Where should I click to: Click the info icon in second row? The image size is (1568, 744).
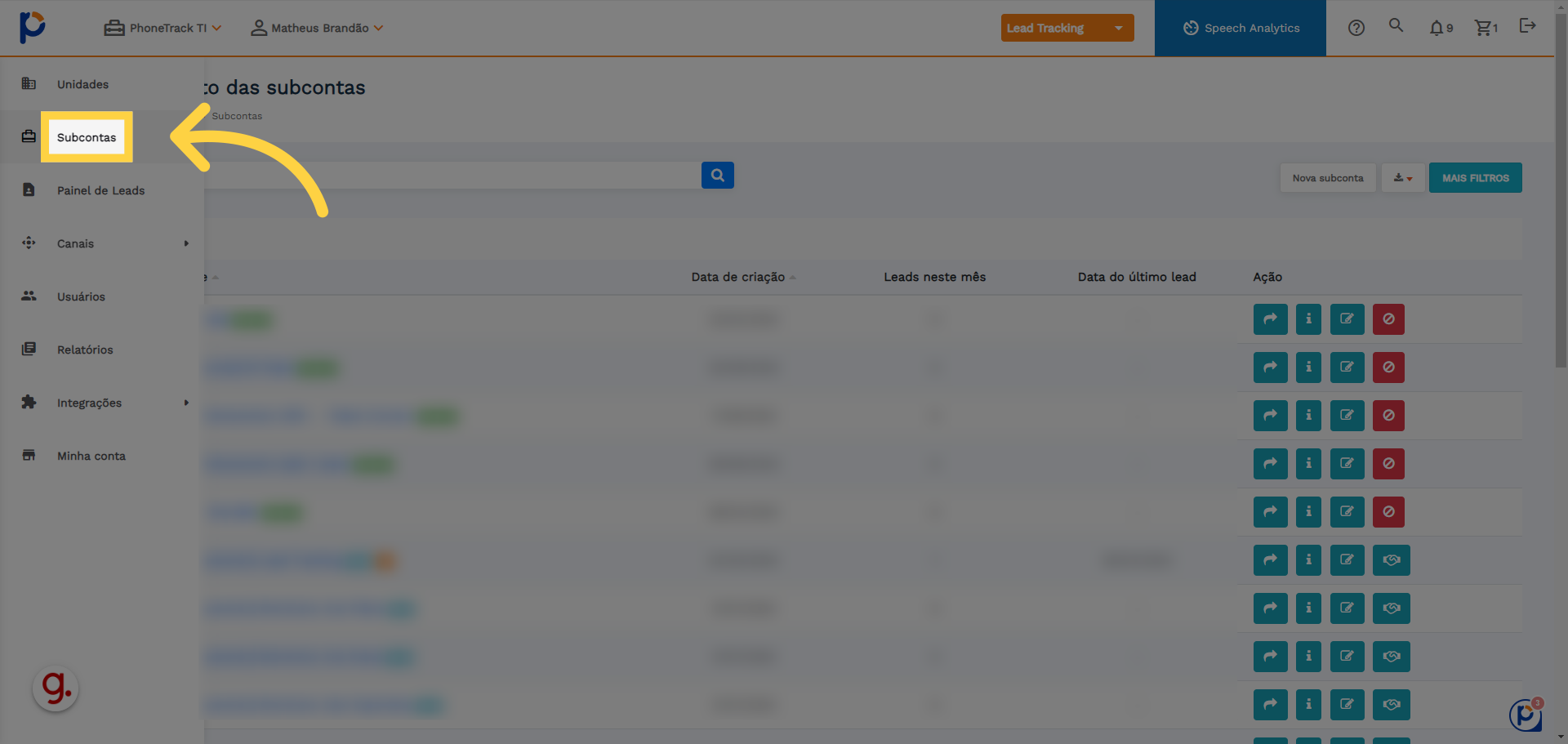click(x=1308, y=368)
